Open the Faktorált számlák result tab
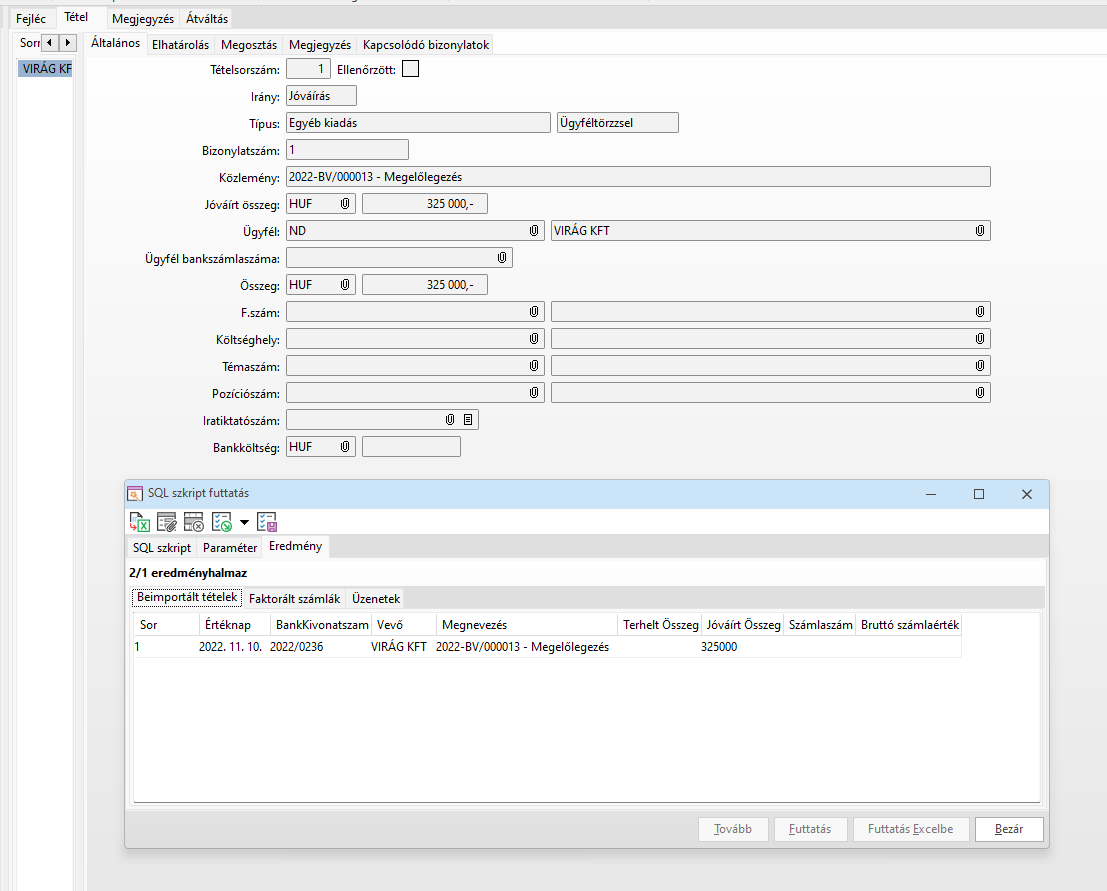 click(295, 599)
